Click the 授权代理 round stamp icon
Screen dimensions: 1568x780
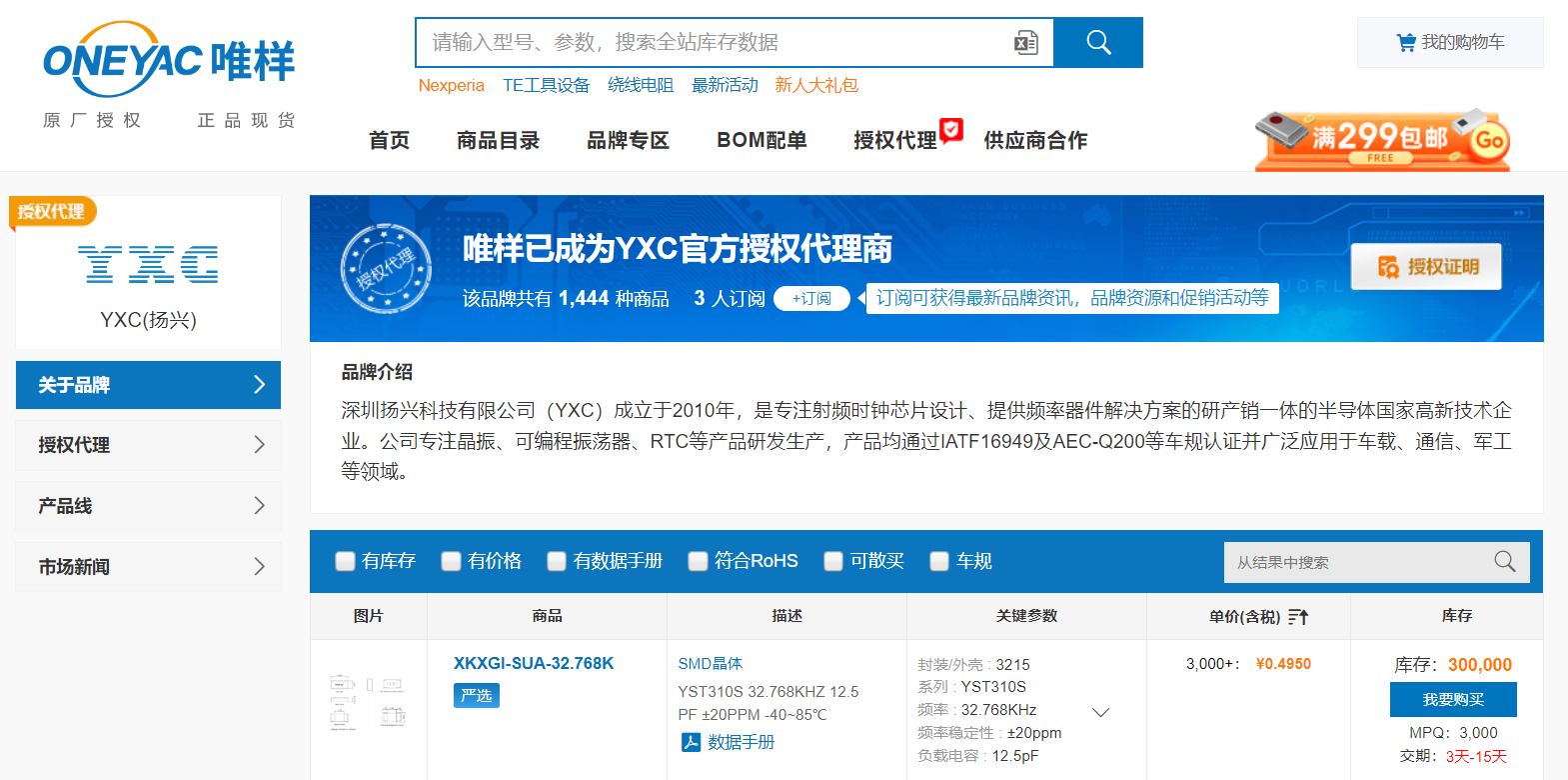tap(386, 268)
